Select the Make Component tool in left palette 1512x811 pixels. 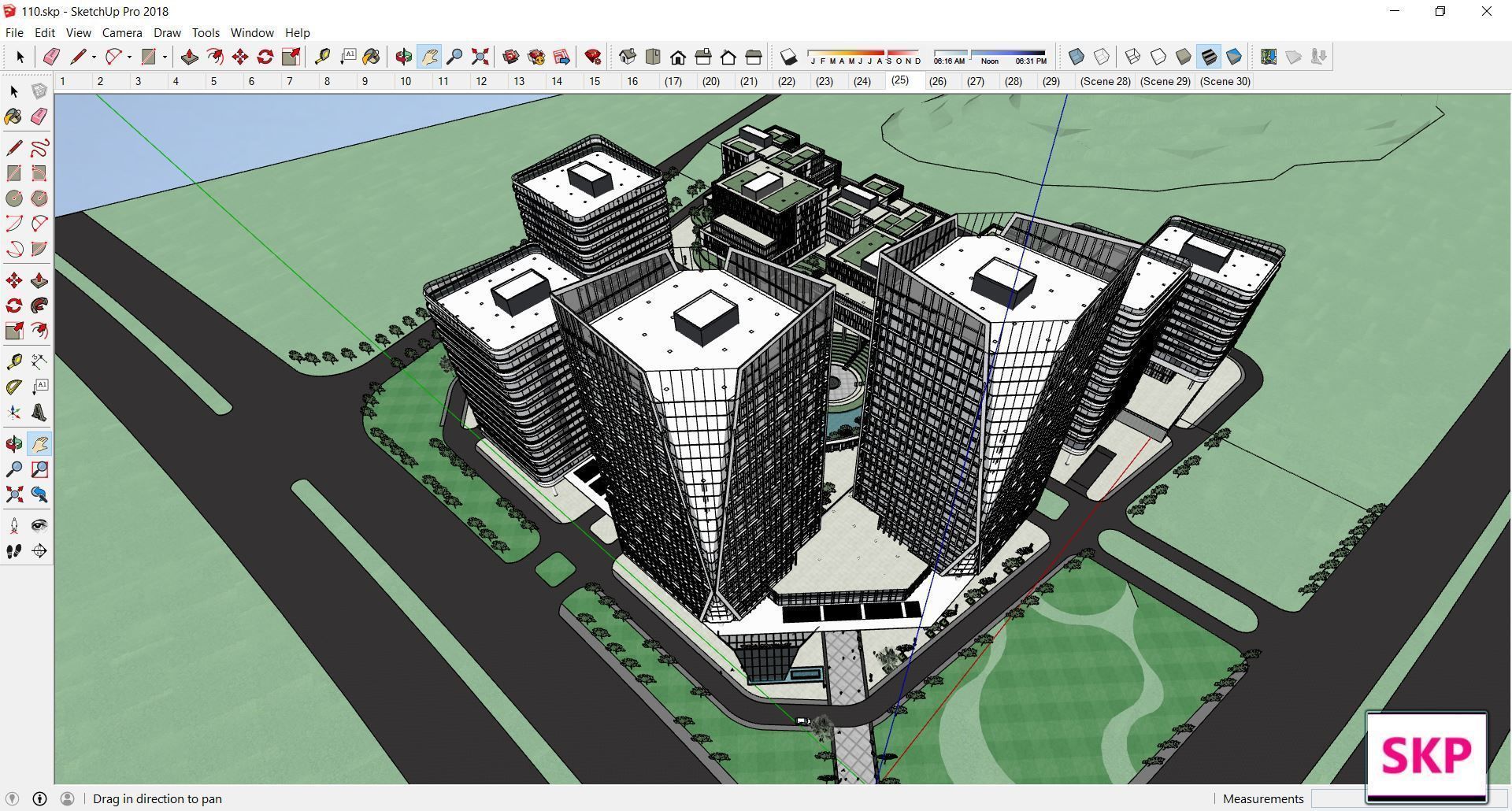pos(39,92)
